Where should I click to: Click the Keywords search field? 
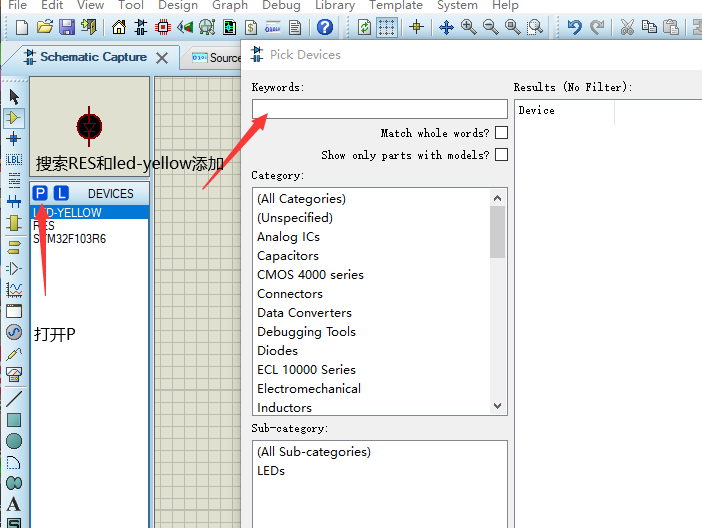click(x=380, y=109)
